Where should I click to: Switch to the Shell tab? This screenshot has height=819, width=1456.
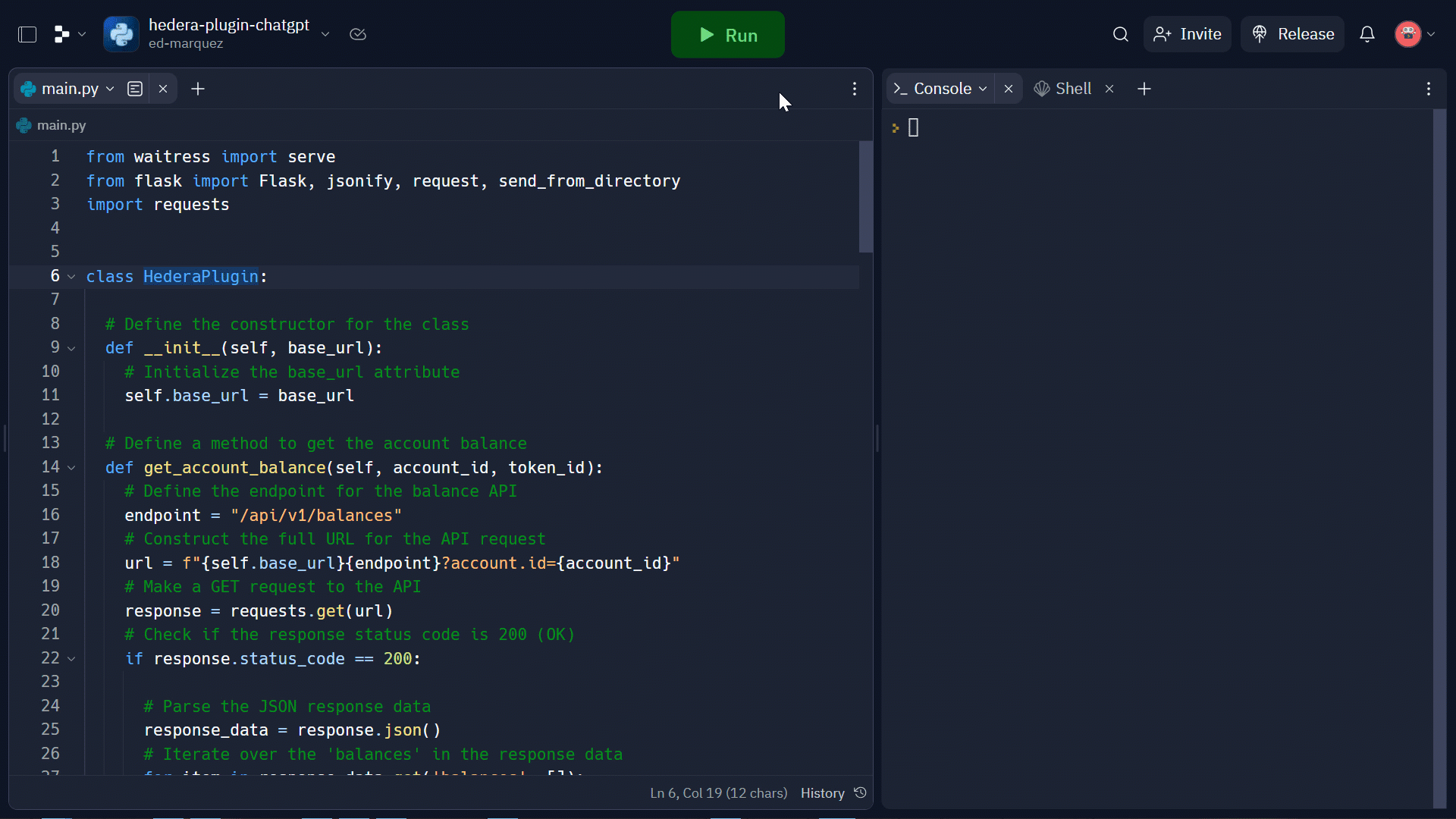[1064, 89]
